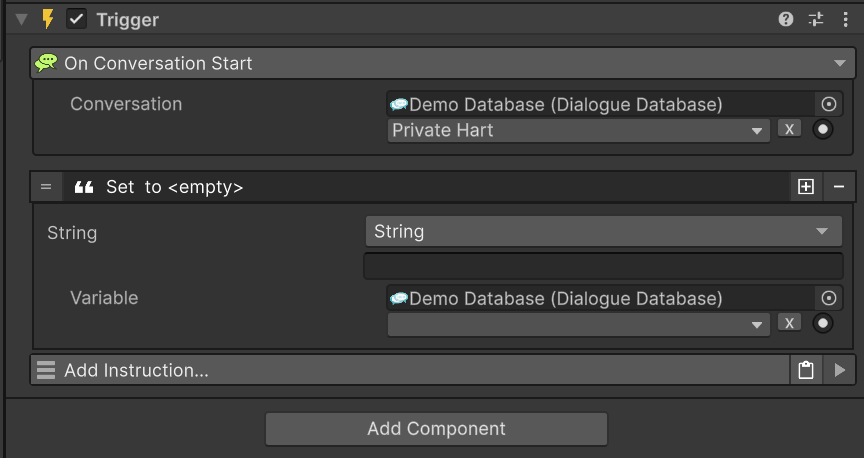Viewport: 864px width, 458px height.
Task: Open the Trigger component preset settings
Action: pos(816,19)
